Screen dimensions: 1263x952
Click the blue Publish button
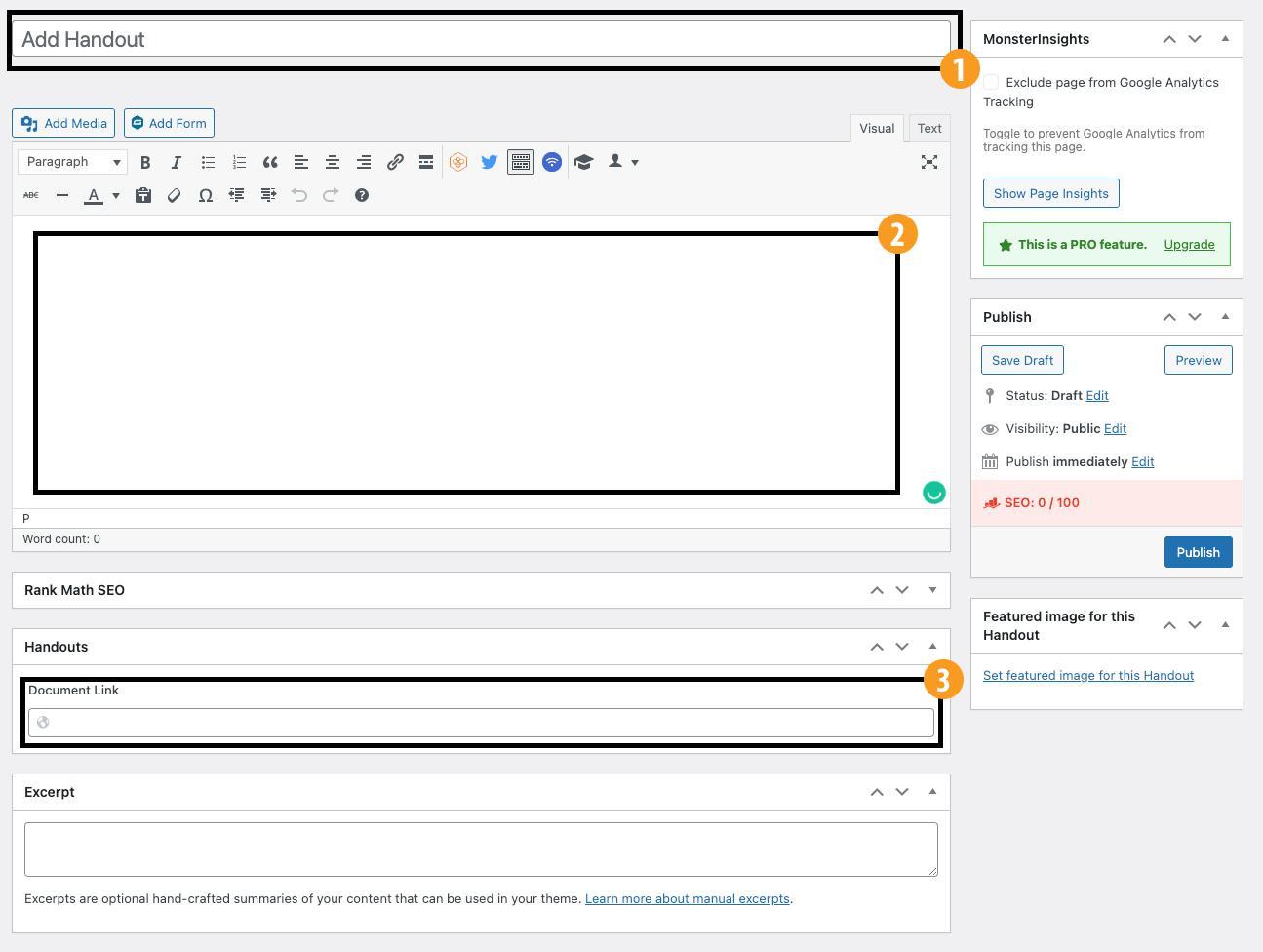click(x=1198, y=552)
